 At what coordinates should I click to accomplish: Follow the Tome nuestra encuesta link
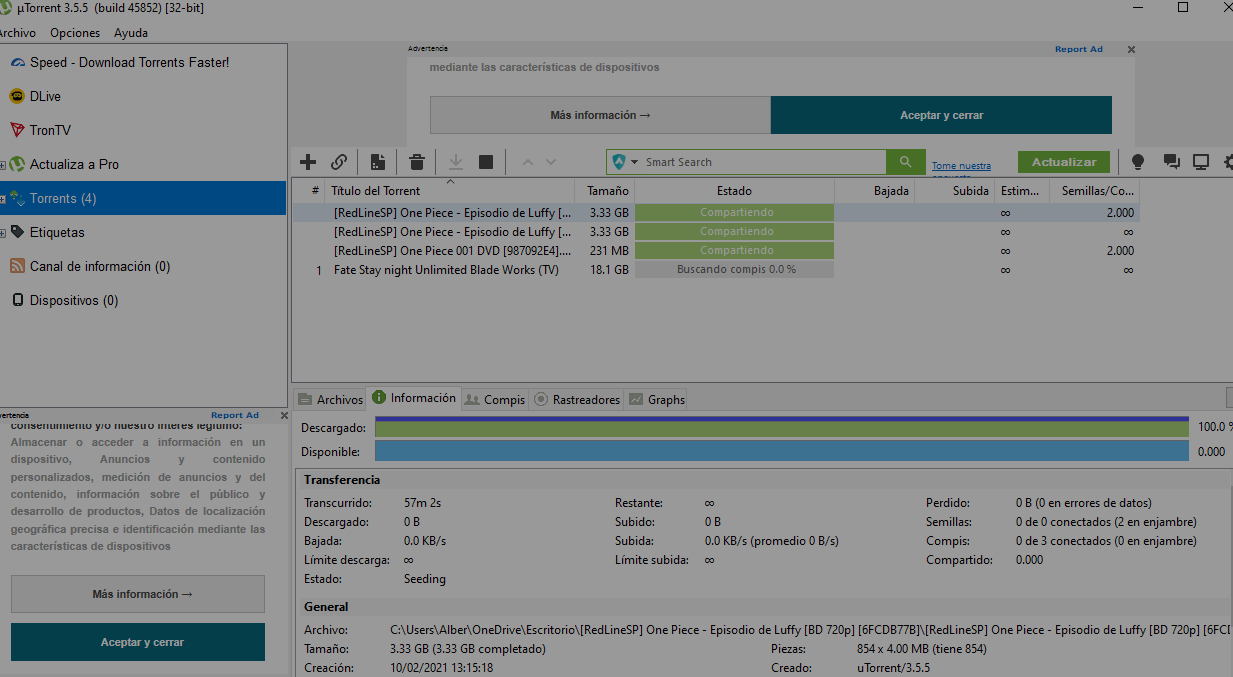point(961,166)
